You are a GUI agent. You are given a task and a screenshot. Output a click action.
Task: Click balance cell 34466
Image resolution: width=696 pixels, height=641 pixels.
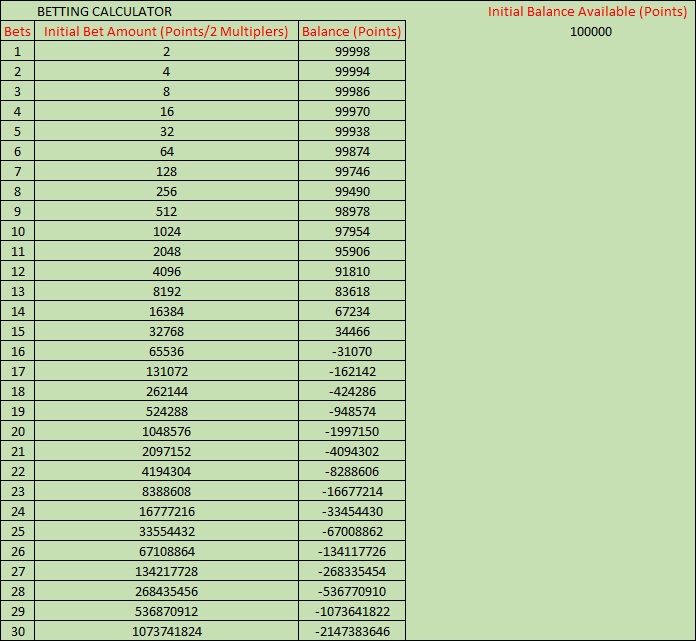(x=352, y=331)
